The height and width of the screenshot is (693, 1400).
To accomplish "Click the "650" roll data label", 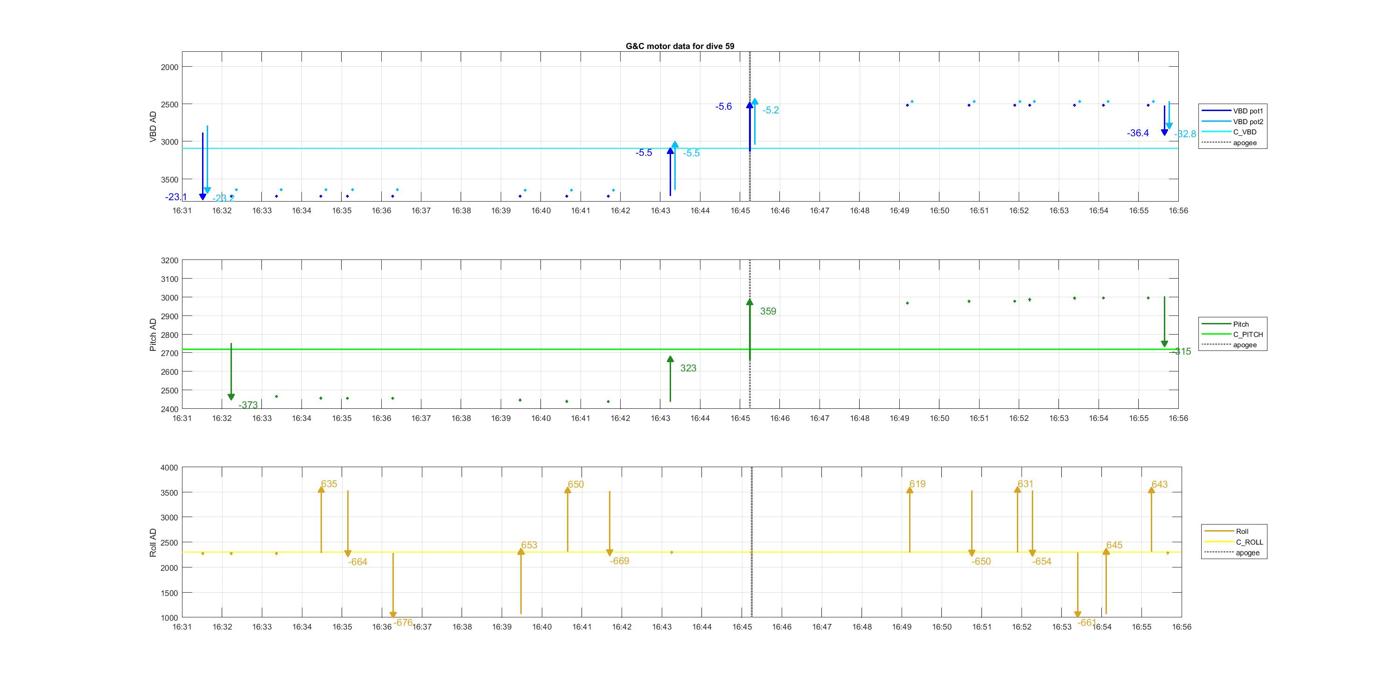I will (576, 484).
